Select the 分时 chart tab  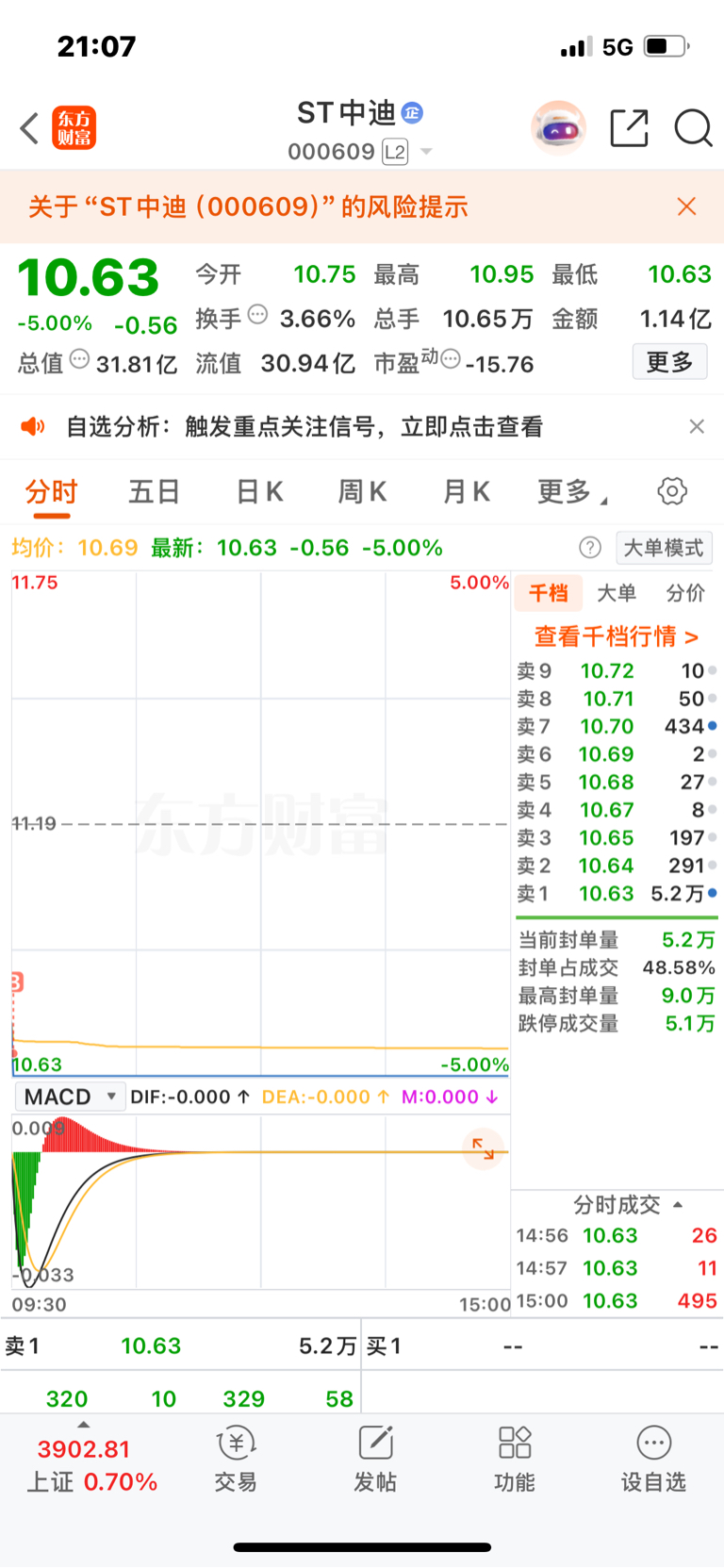(x=52, y=492)
